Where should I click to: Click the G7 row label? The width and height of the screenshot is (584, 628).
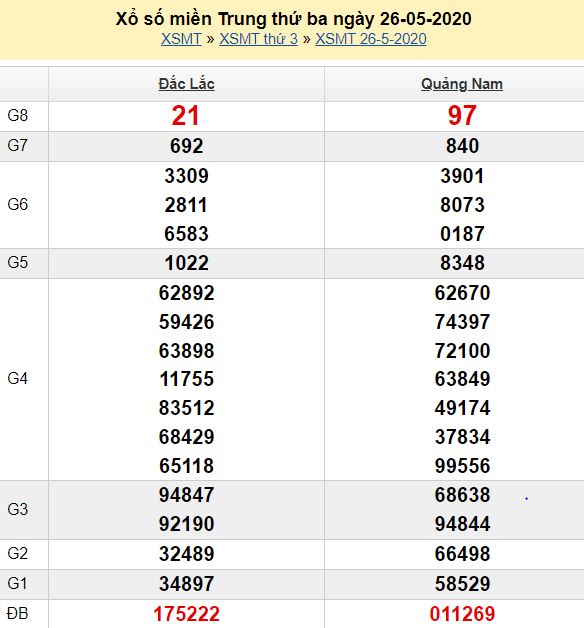(18, 145)
